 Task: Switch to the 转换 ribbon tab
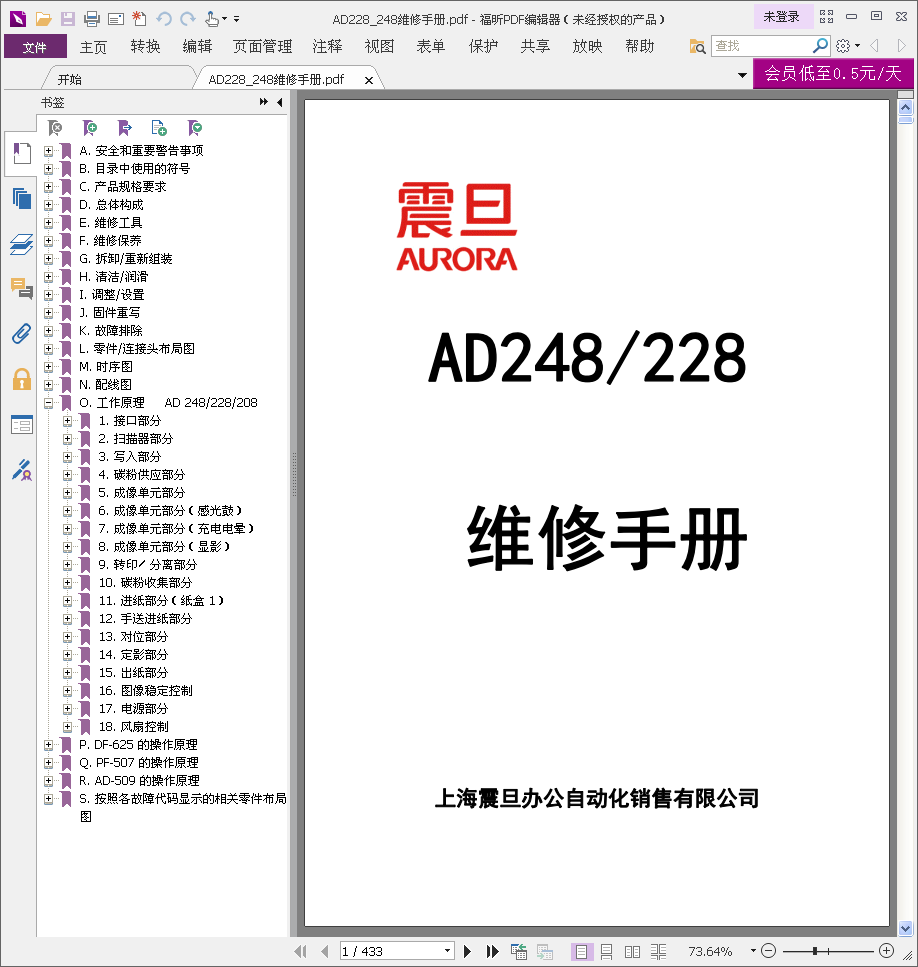(145, 46)
